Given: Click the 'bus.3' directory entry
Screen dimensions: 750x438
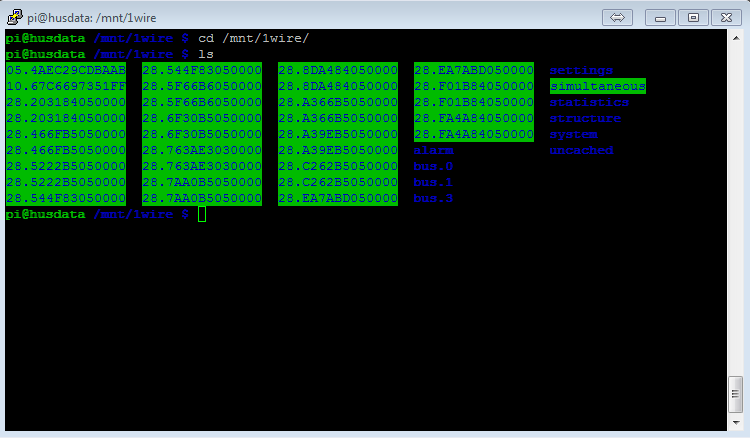Looking at the screenshot, I should click(433, 198).
